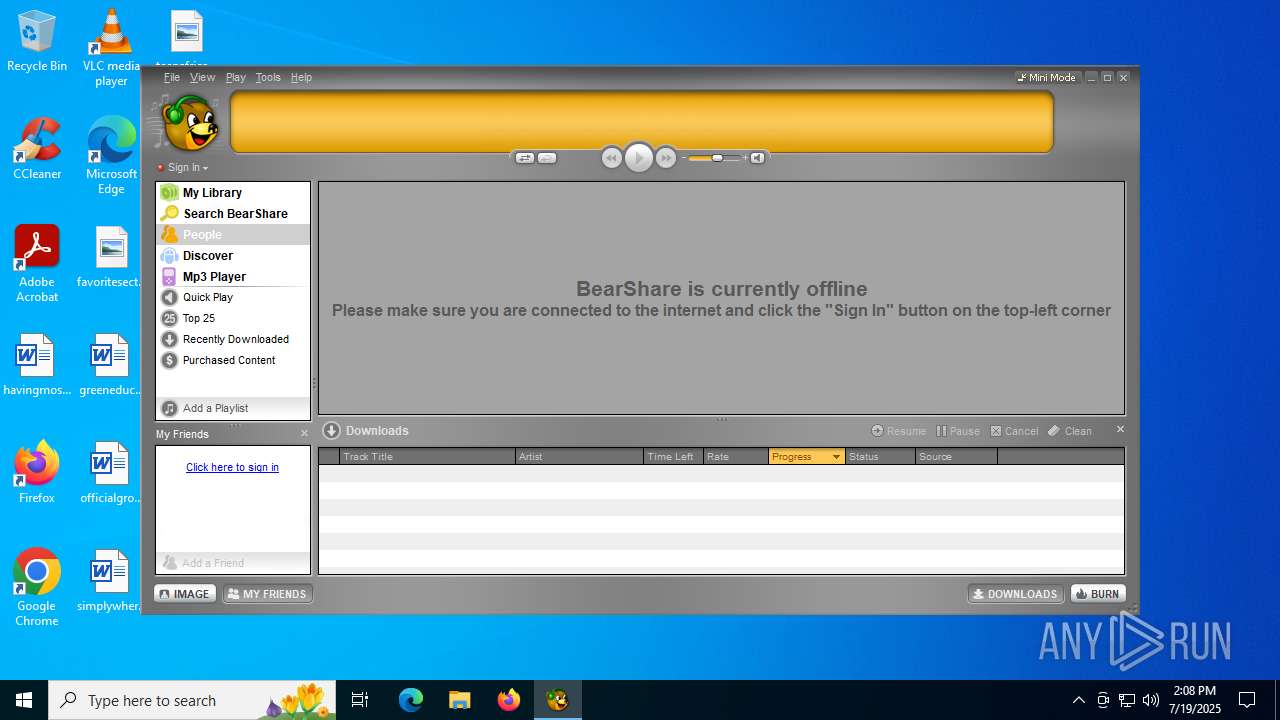Image resolution: width=1280 pixels, height=720 pixels.
Task: Open File Explorer from the taskbar
Action: click(x=459, y=700)
